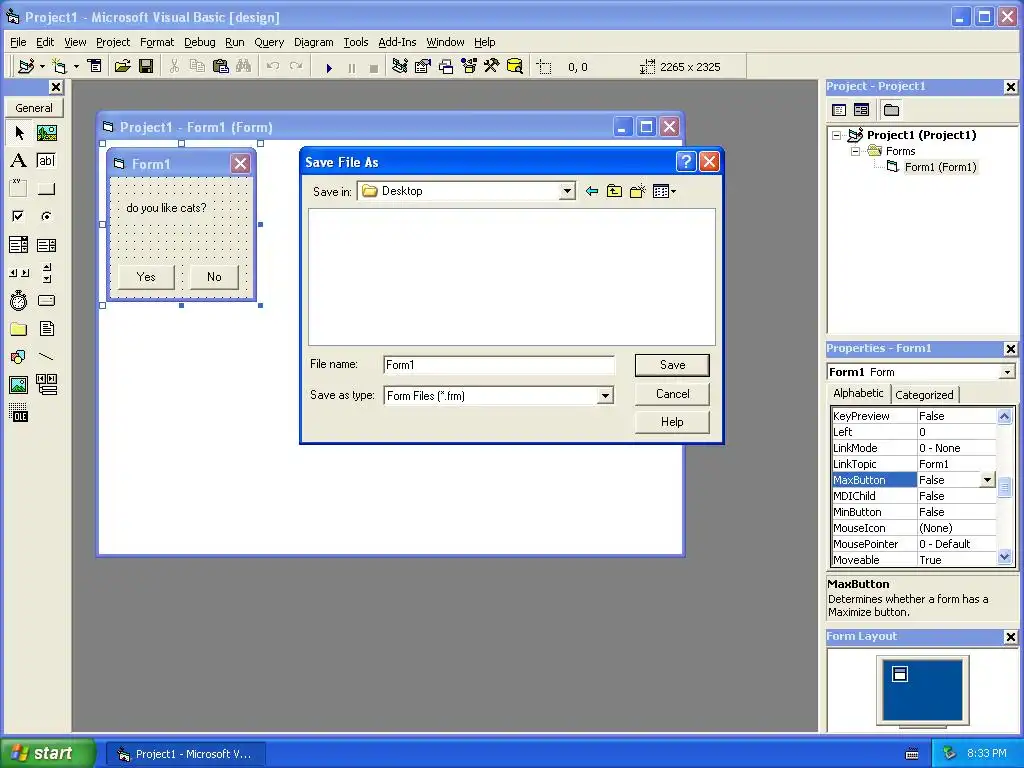This screenshot has width=1024, height=768.
Task: Open the Project menu
Action: pos(113,42)
